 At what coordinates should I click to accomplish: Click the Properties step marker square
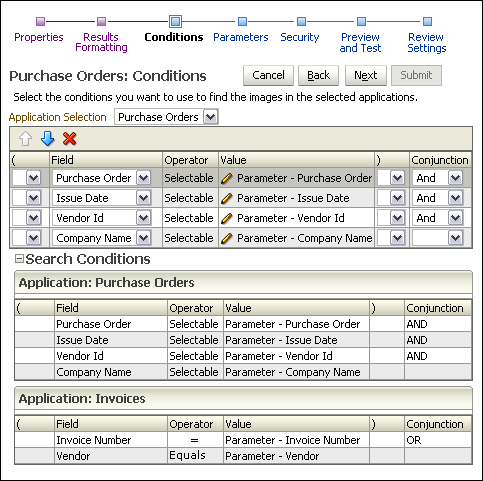(x=40, y=22)
